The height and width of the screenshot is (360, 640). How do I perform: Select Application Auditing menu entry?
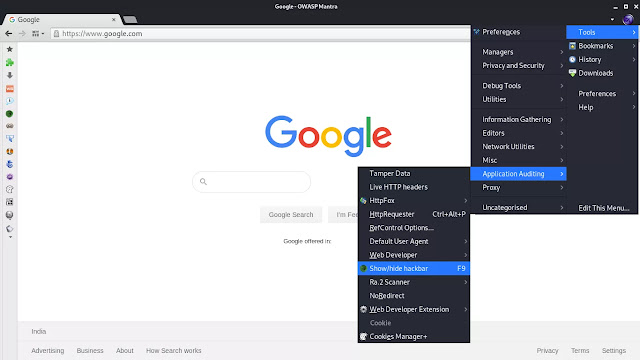coord(518,174)
